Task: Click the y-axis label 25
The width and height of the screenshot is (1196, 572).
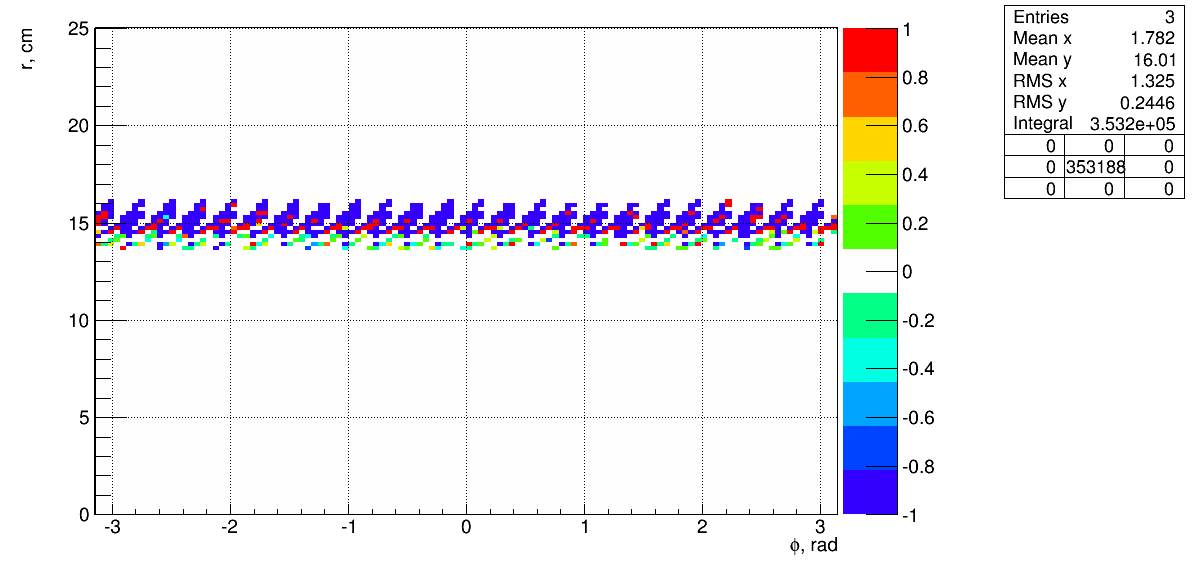Action: pyautogui.click(x=79, y=29)
